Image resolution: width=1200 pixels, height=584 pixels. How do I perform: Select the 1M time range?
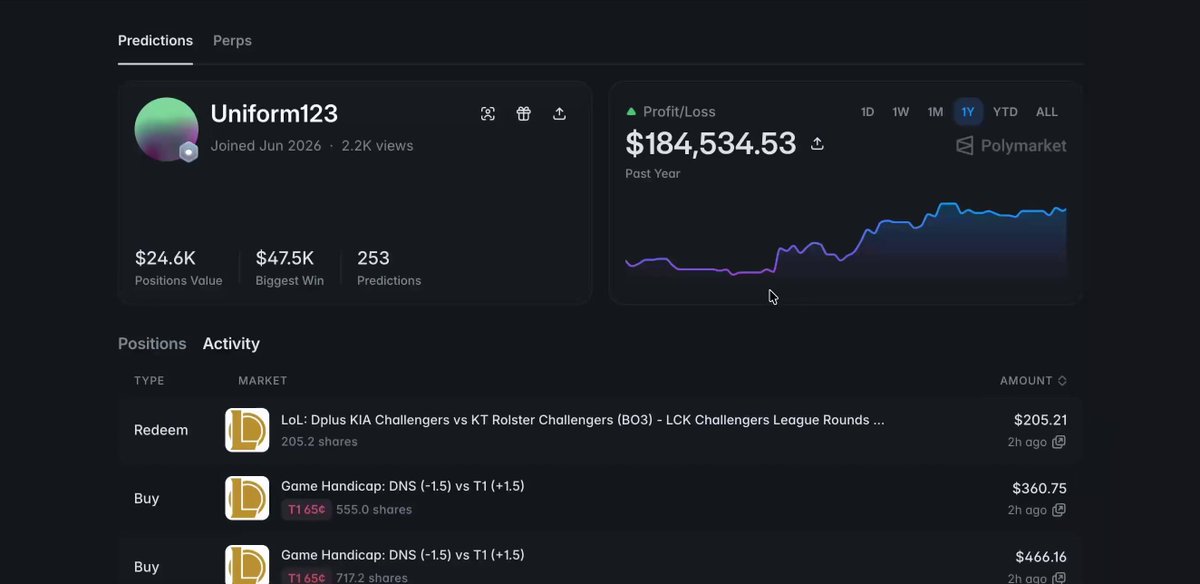pyautogui.click(x=935, y=112)
